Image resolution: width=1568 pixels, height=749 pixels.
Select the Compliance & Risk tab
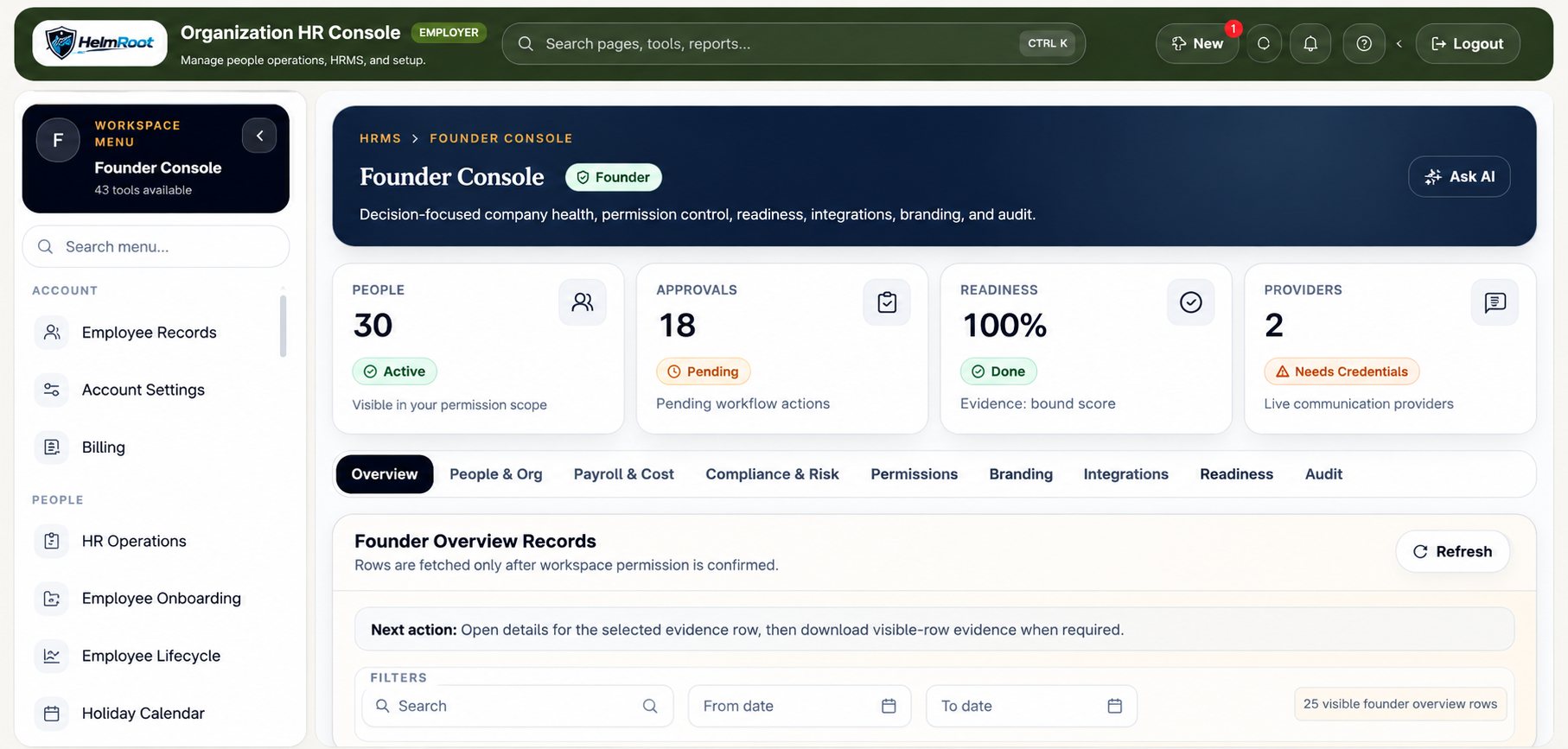(772, 474)
